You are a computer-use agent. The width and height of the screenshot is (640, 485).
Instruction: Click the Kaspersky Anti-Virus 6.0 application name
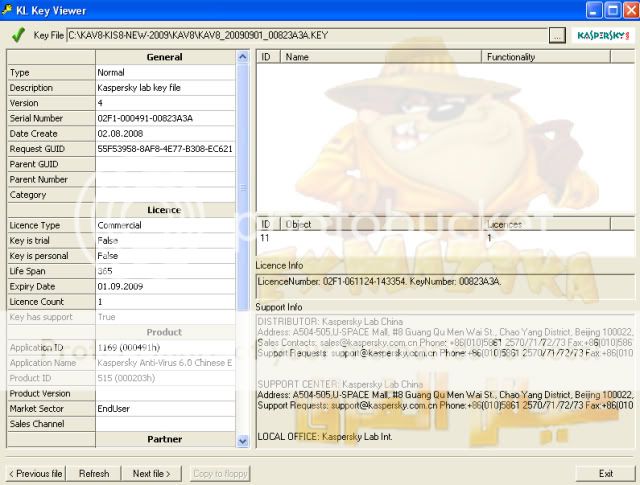click(x=165, y=363)
